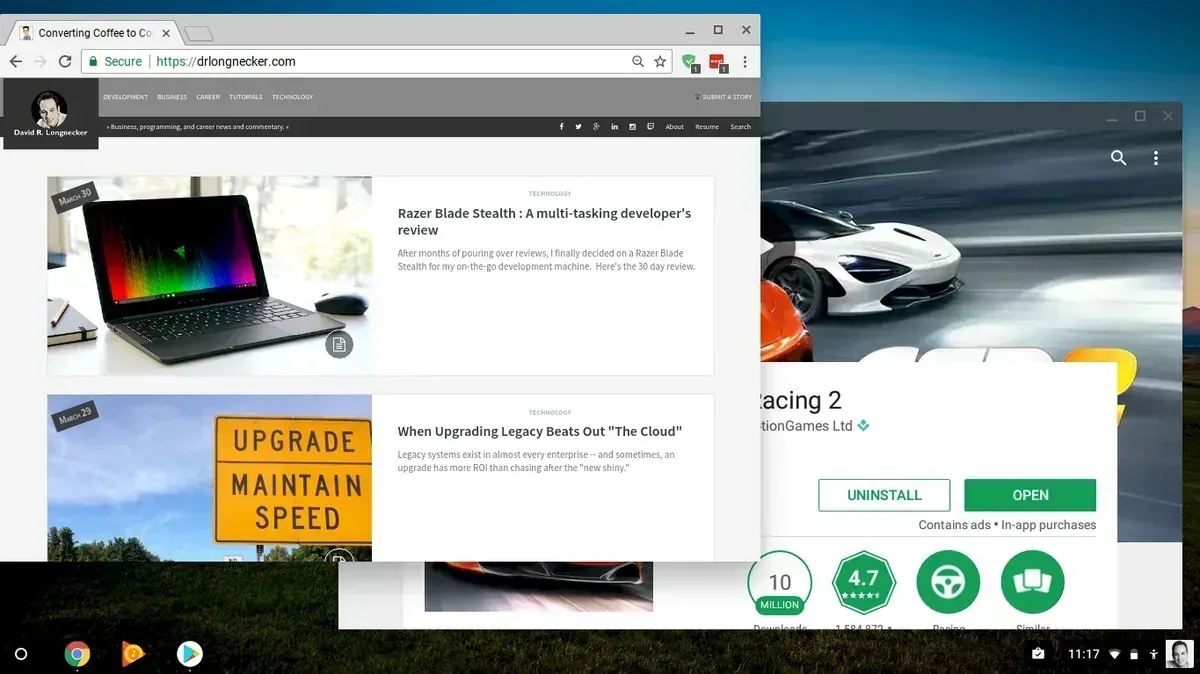The height and width of the screenshot is (674, 1200).
Task: Click the Upgrade Maintain Speed sign thumbnail
Action: (x=209, y=478)
